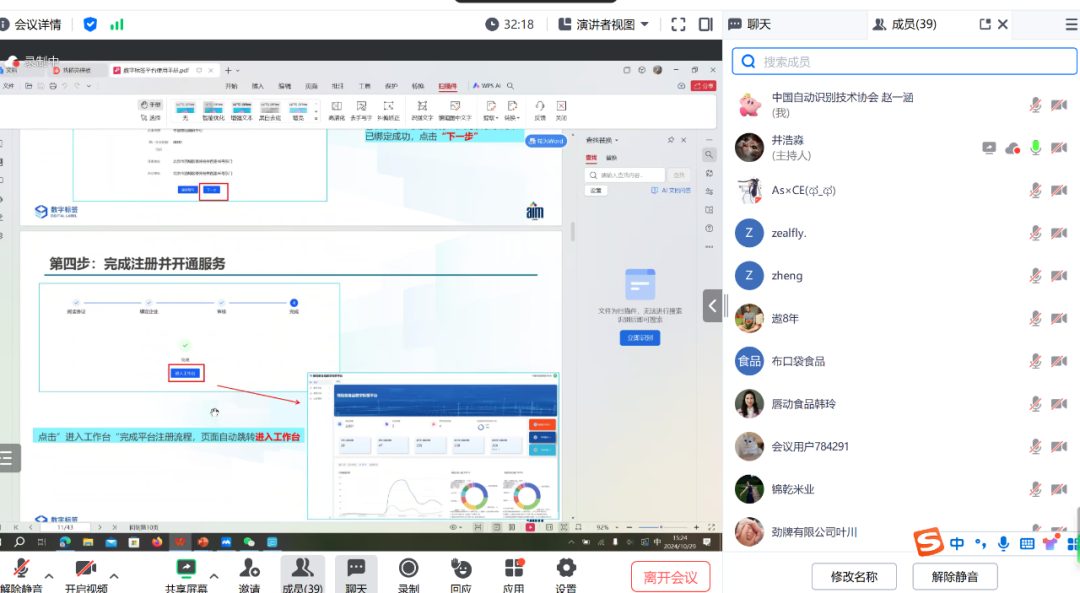Open the share screen options arrow
The image size is (1080, 593).
click(212, 574)
